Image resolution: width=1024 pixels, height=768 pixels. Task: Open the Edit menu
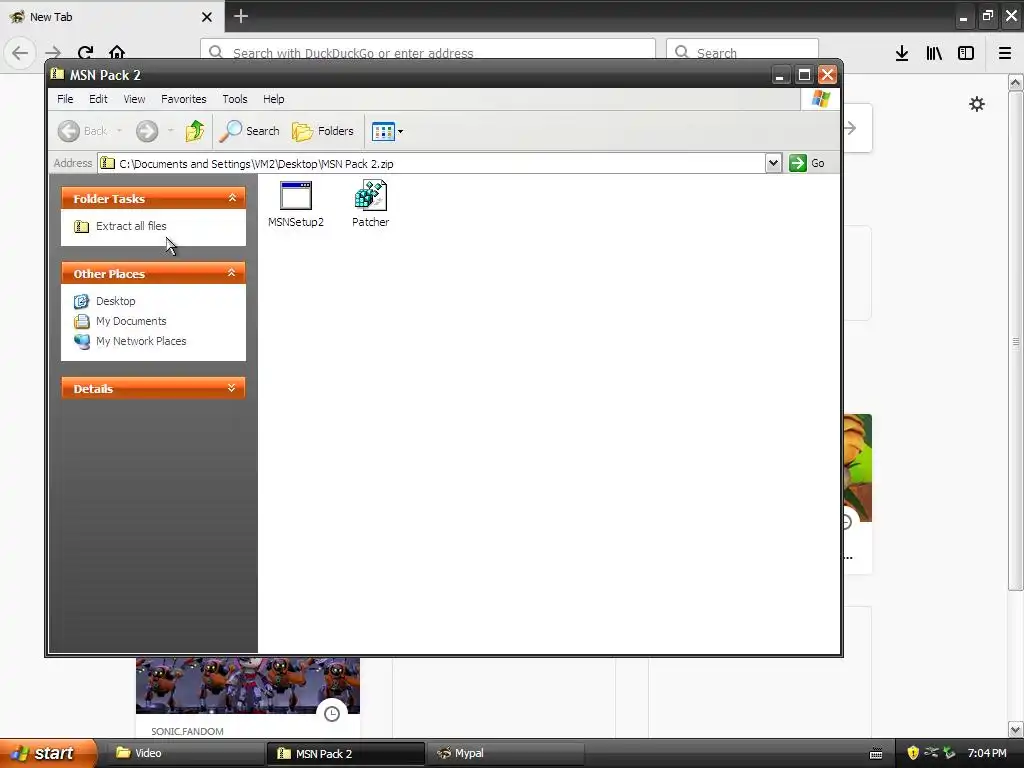[x=98, y=99]
